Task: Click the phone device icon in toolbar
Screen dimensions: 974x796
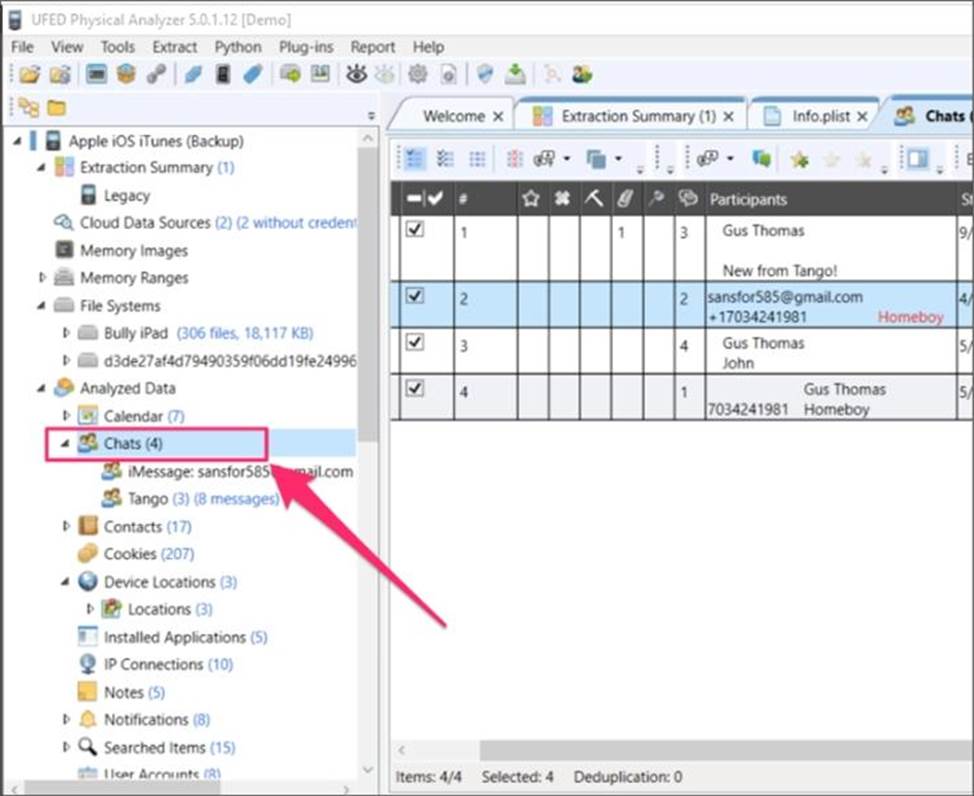Action: (223, 74)
